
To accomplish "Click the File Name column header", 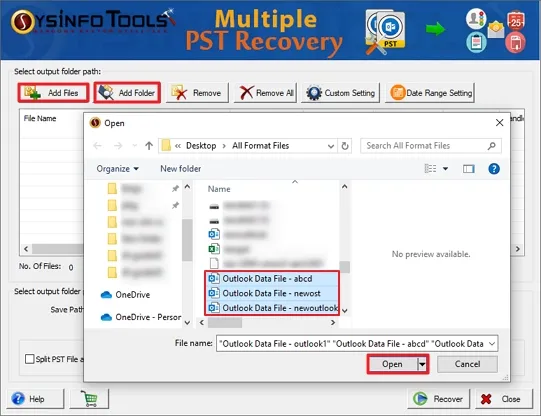I will (40, 118).
